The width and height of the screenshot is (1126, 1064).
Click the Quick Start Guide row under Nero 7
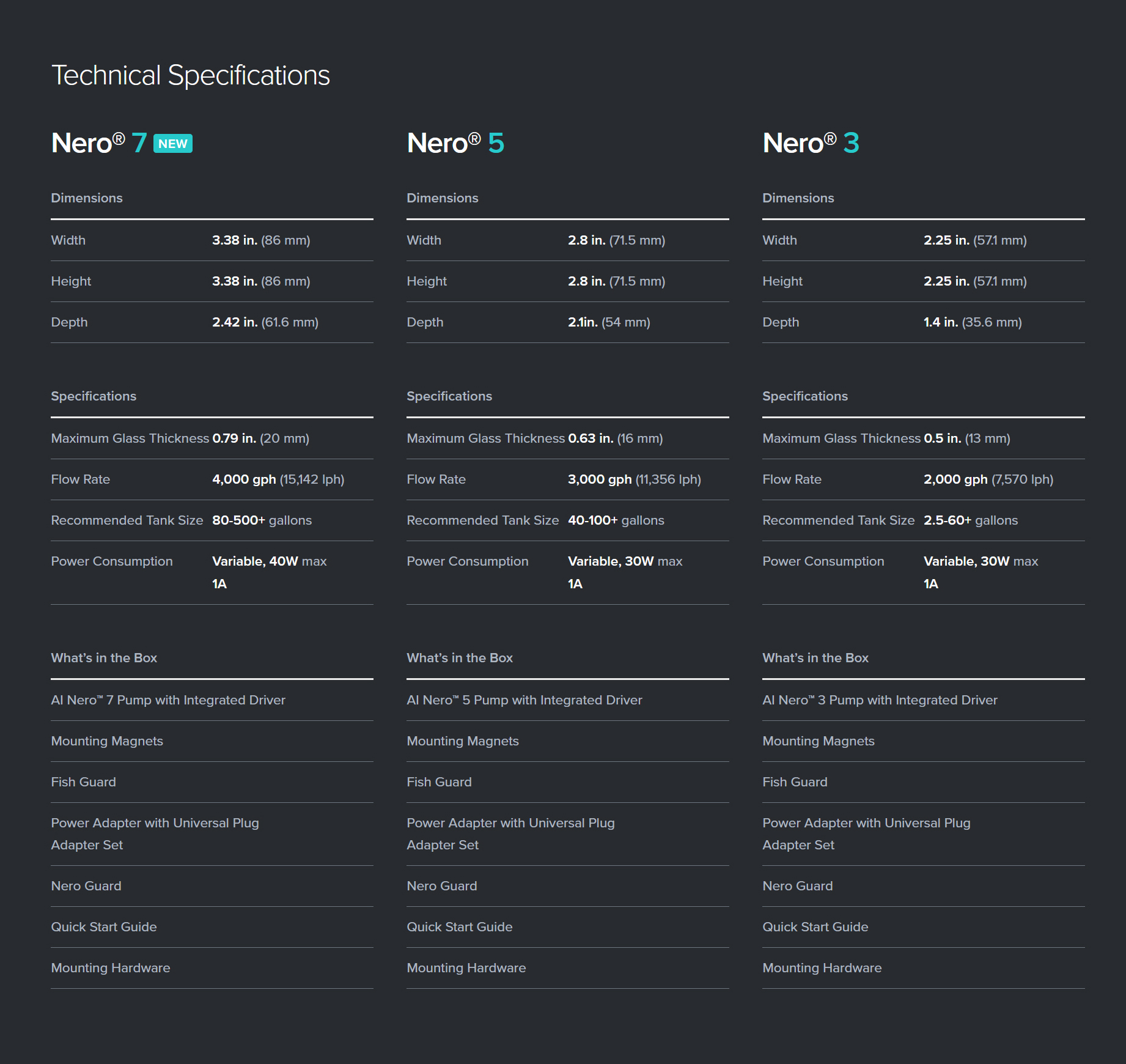(x=212, y=927)
